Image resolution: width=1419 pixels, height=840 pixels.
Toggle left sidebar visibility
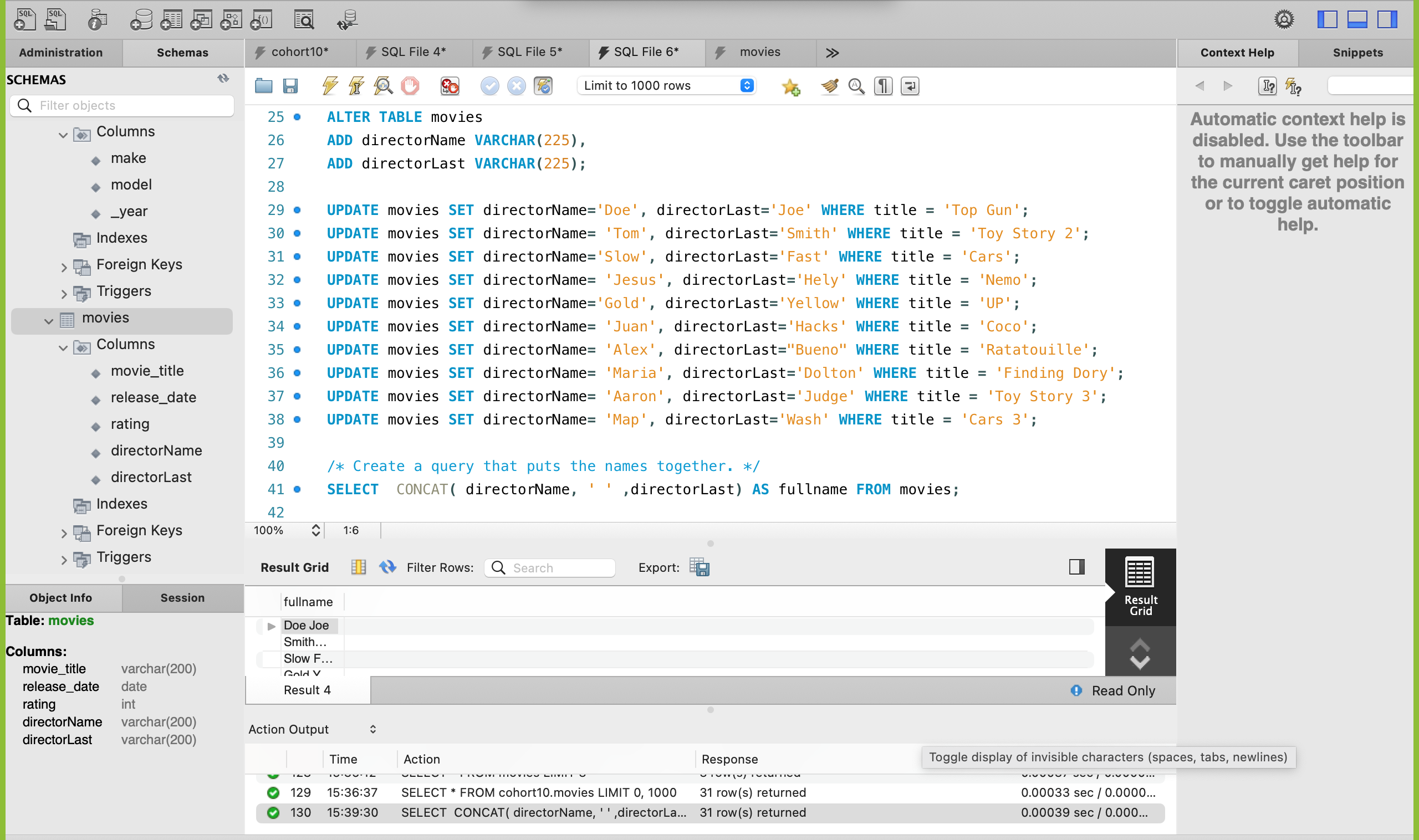click(x=1328, y=20)
